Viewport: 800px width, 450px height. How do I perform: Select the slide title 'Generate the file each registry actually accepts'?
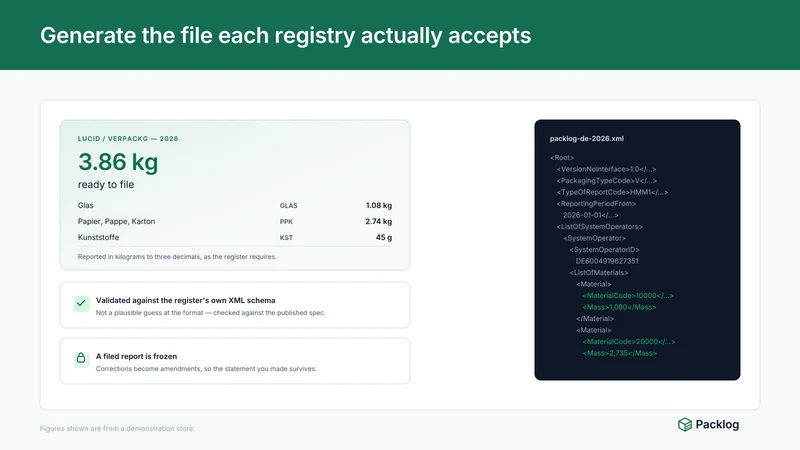pyautogui.click(x=286, y=36)
